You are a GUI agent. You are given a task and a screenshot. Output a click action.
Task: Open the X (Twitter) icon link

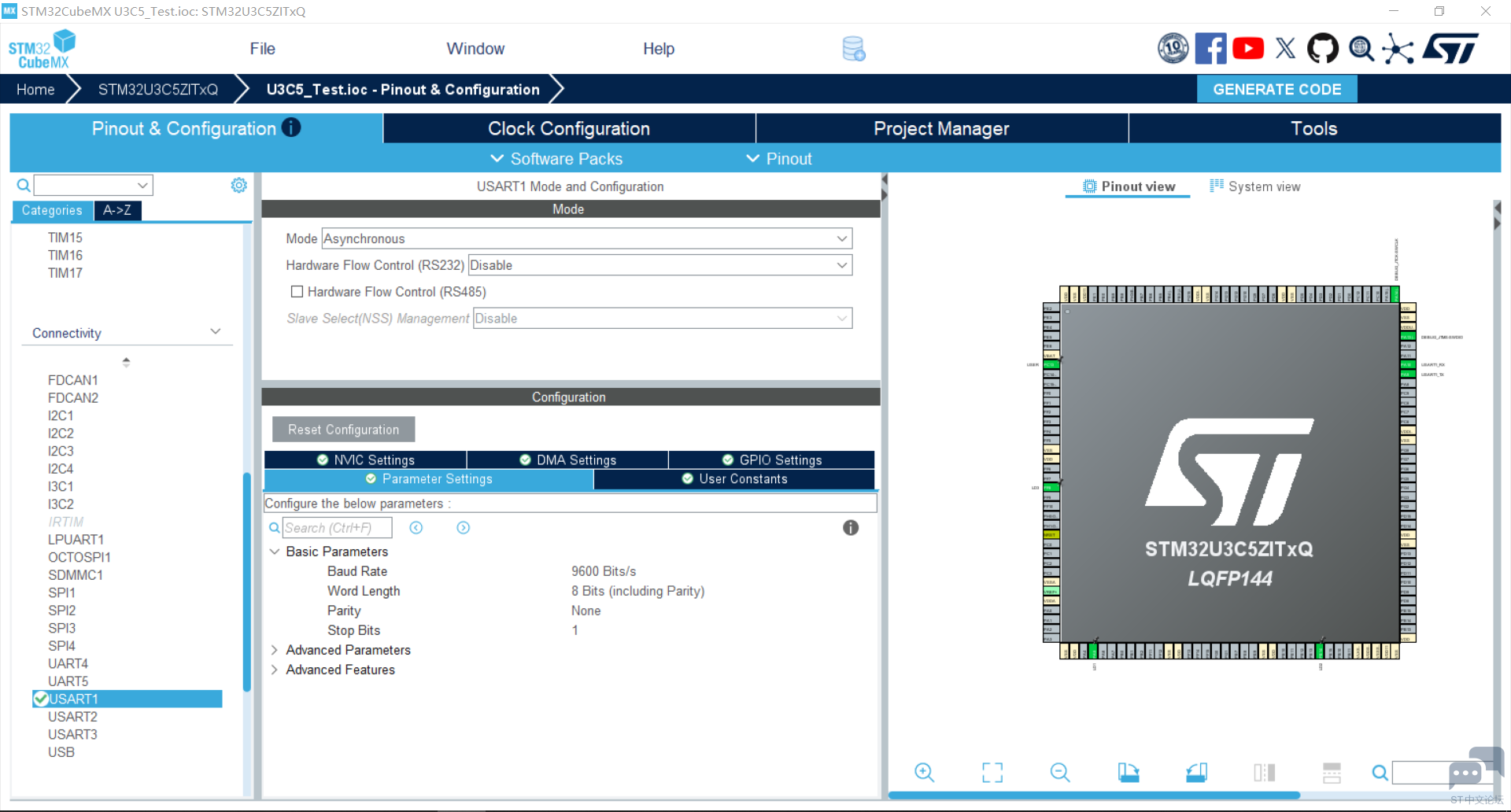[x=1285, y=49]
